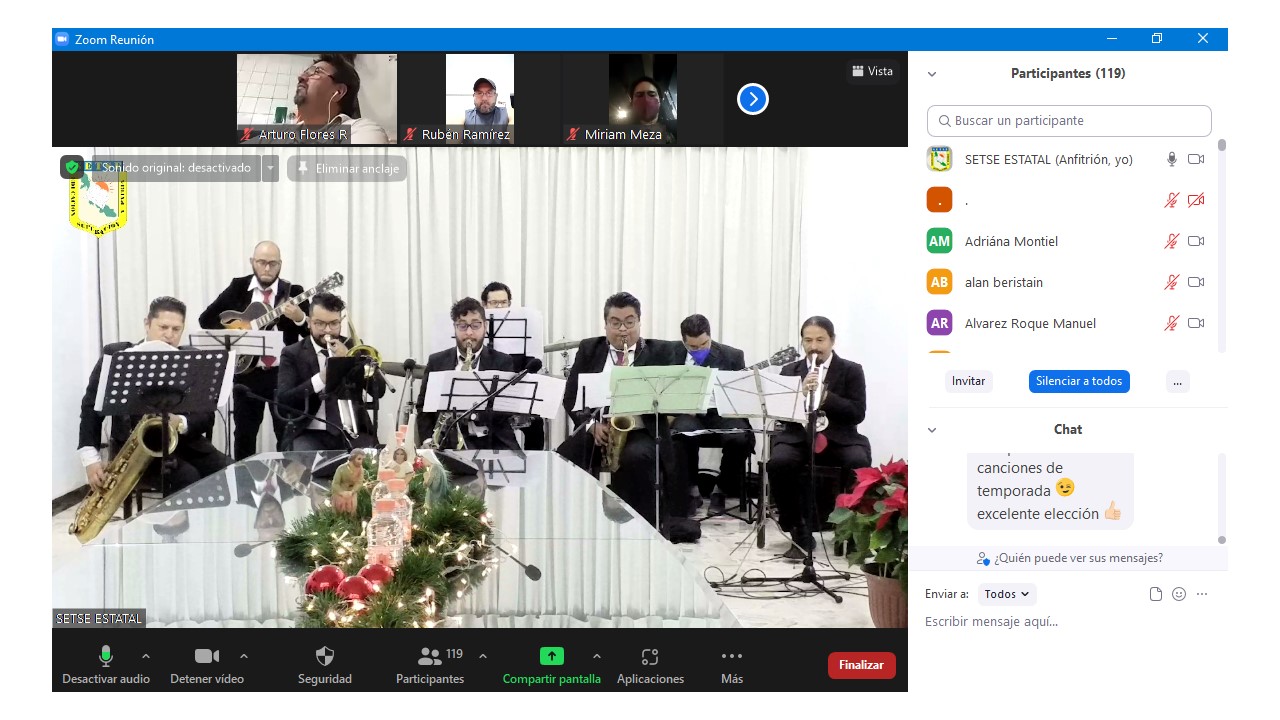Open the chat emoji picker icon
The width and height of the screenshot is (1280, 720).
point(1179,594)
